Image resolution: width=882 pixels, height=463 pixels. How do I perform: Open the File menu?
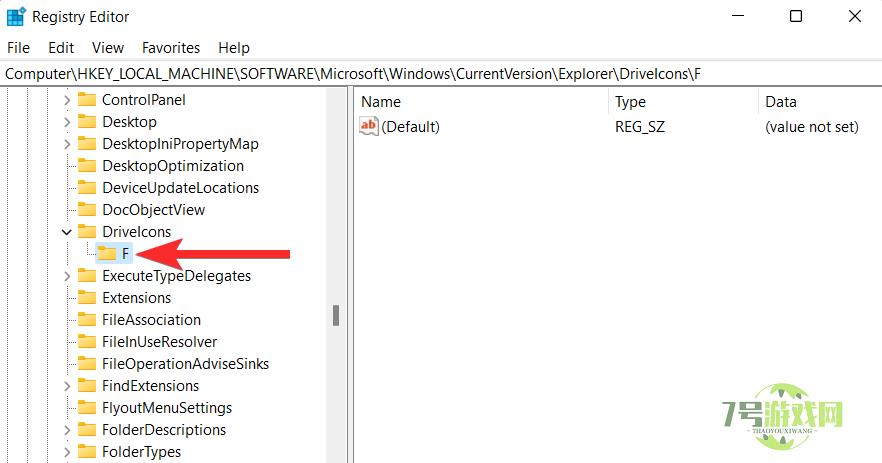(19, 48)
